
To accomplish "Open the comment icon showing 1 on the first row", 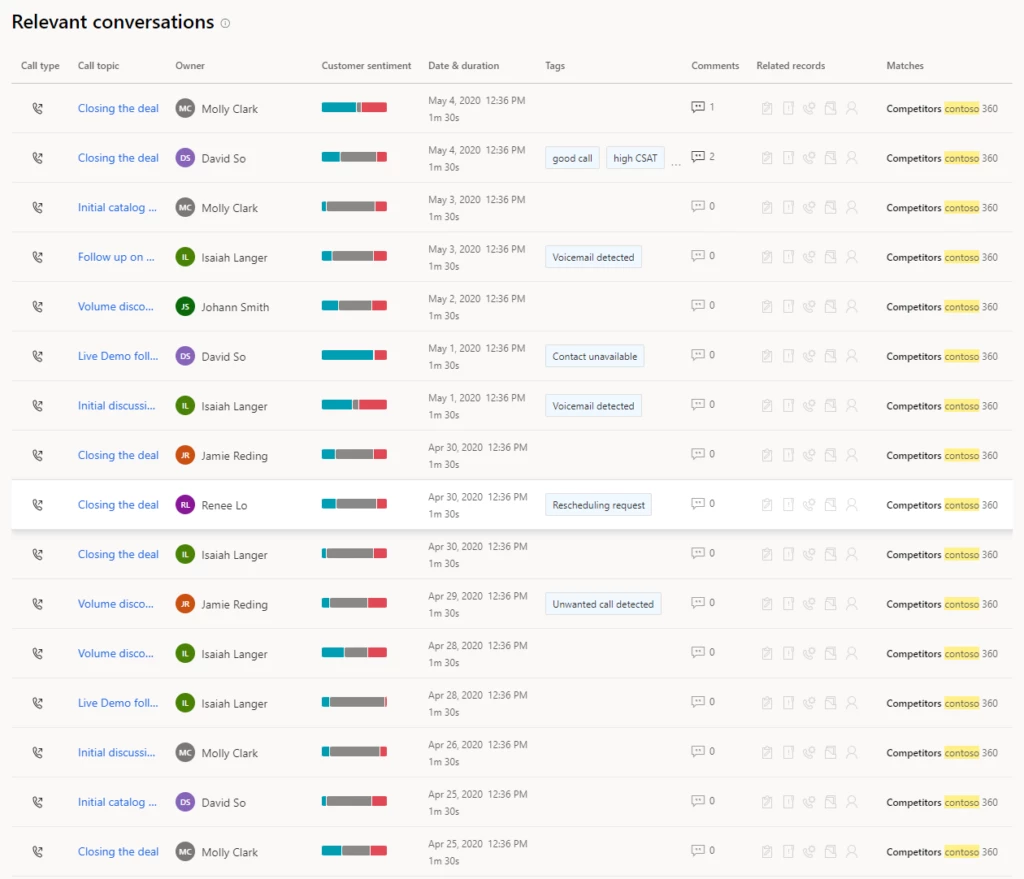I will (700, 107).
